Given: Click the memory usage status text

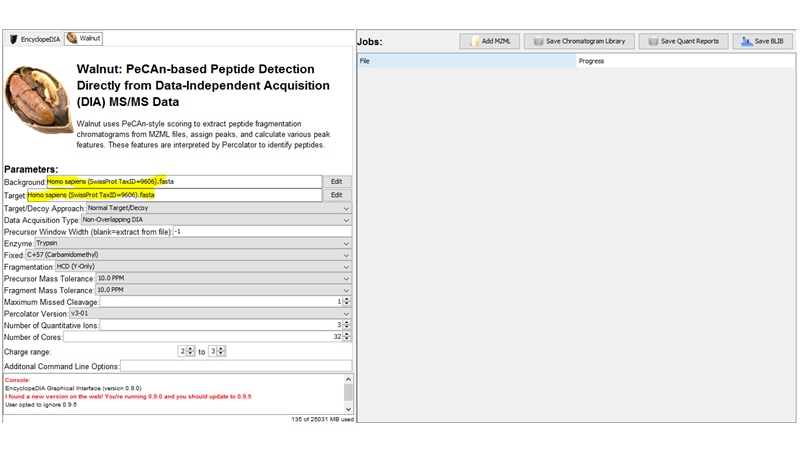Looking at the screenshot, I should click(322, 419).
